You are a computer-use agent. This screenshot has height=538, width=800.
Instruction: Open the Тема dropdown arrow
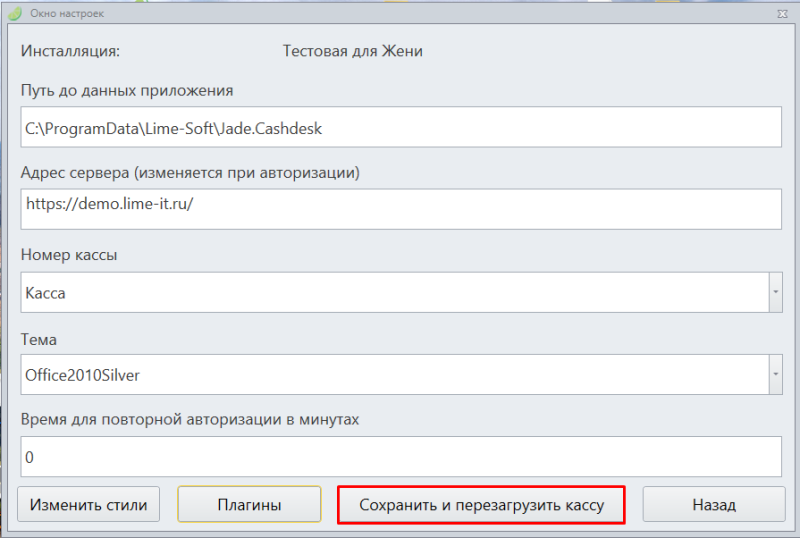[776, 374]
